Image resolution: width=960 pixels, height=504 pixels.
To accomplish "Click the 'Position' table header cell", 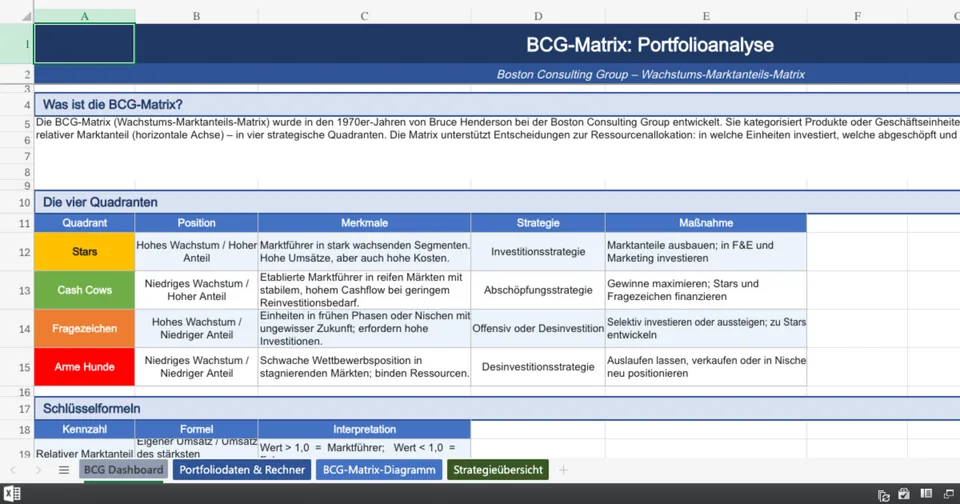I will tap(197, 223).
